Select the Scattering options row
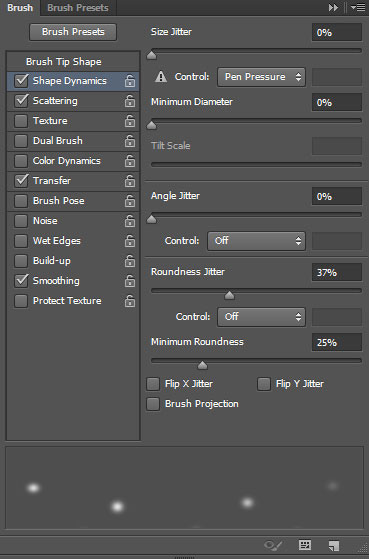Viewport: 369px width, 559px height. click(x=73, y=101)
